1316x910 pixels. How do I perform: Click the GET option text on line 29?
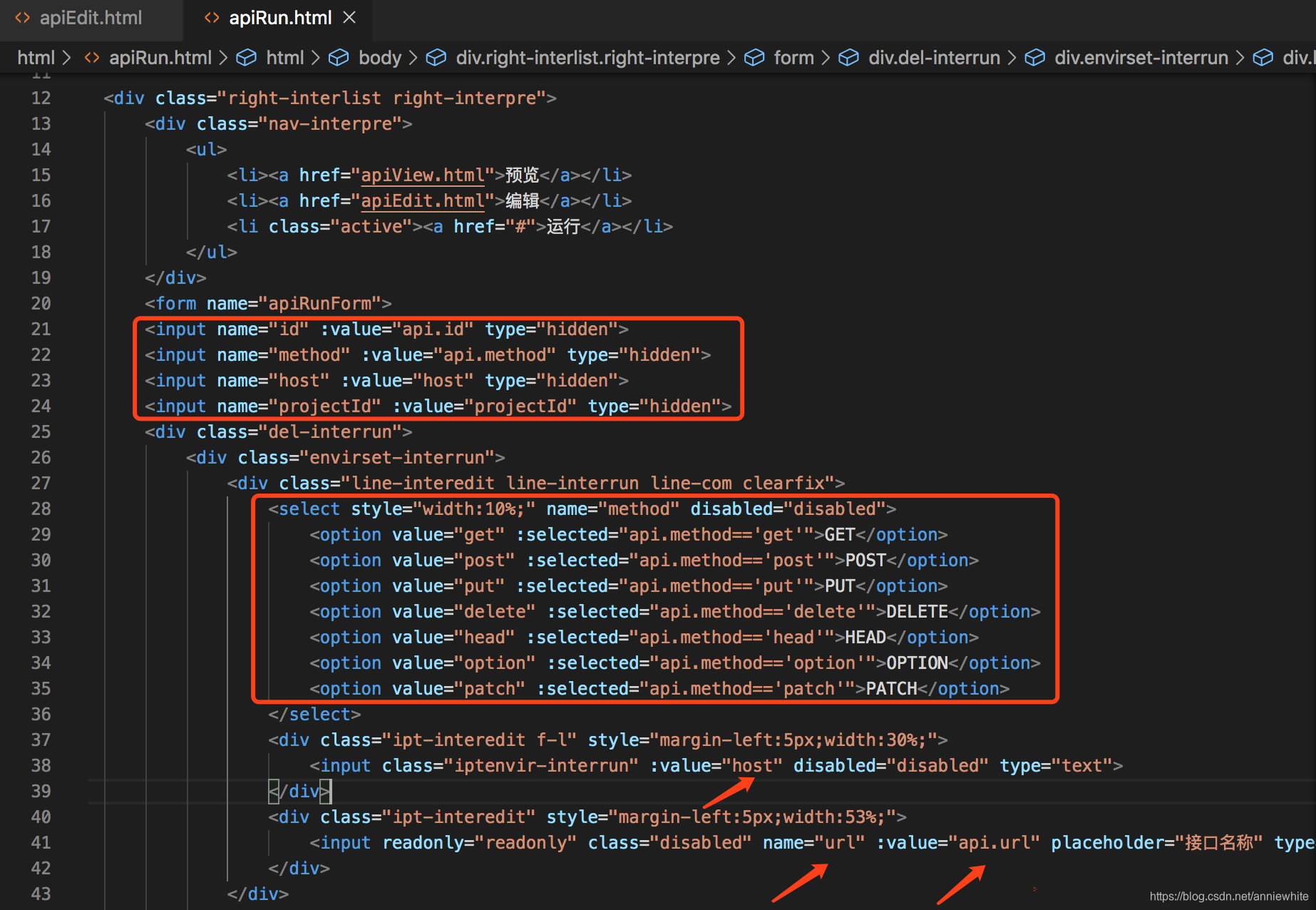click(x=840, y=535)
